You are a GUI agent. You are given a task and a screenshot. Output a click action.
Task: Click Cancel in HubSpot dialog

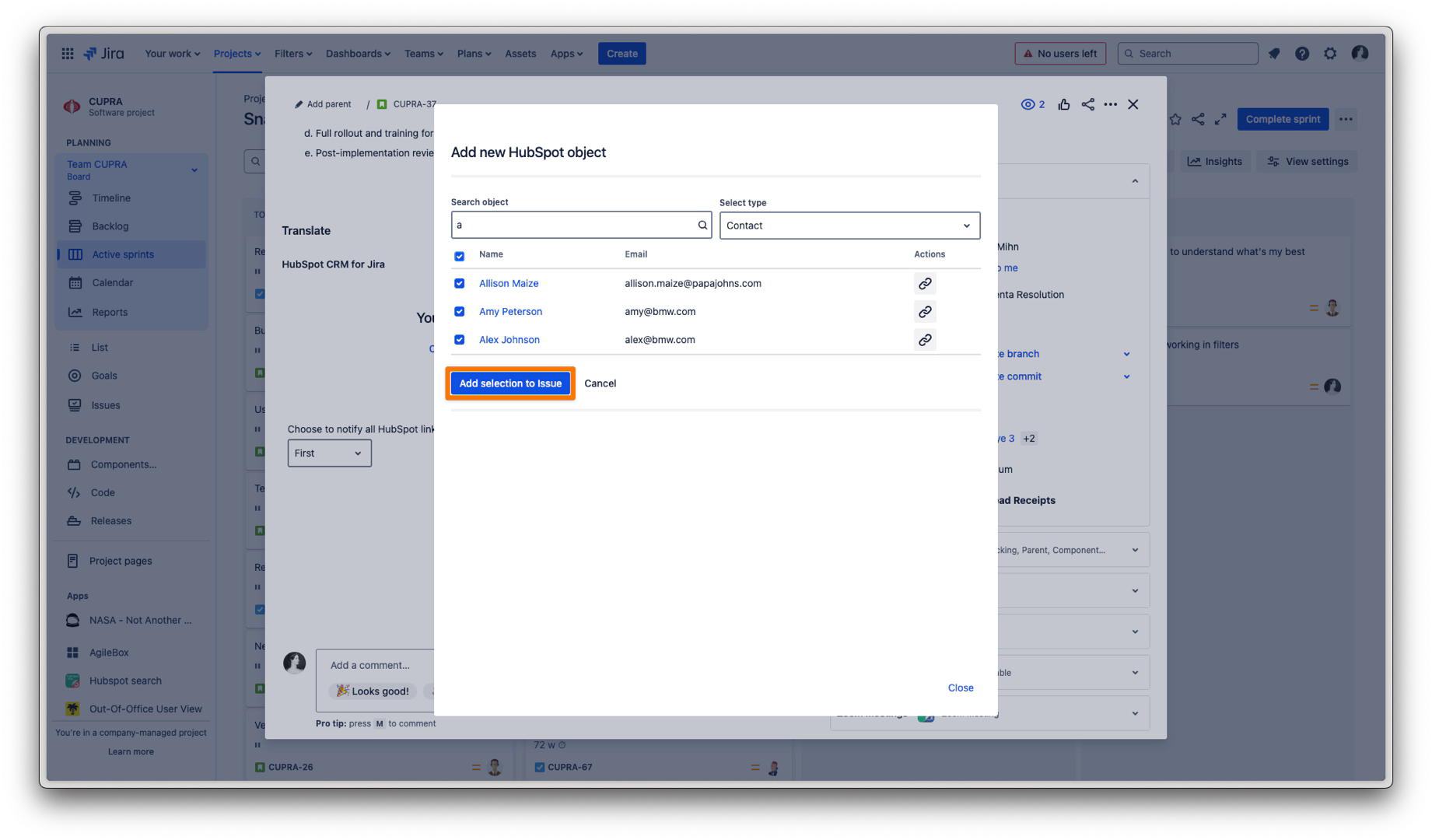[x=600, y=383]
